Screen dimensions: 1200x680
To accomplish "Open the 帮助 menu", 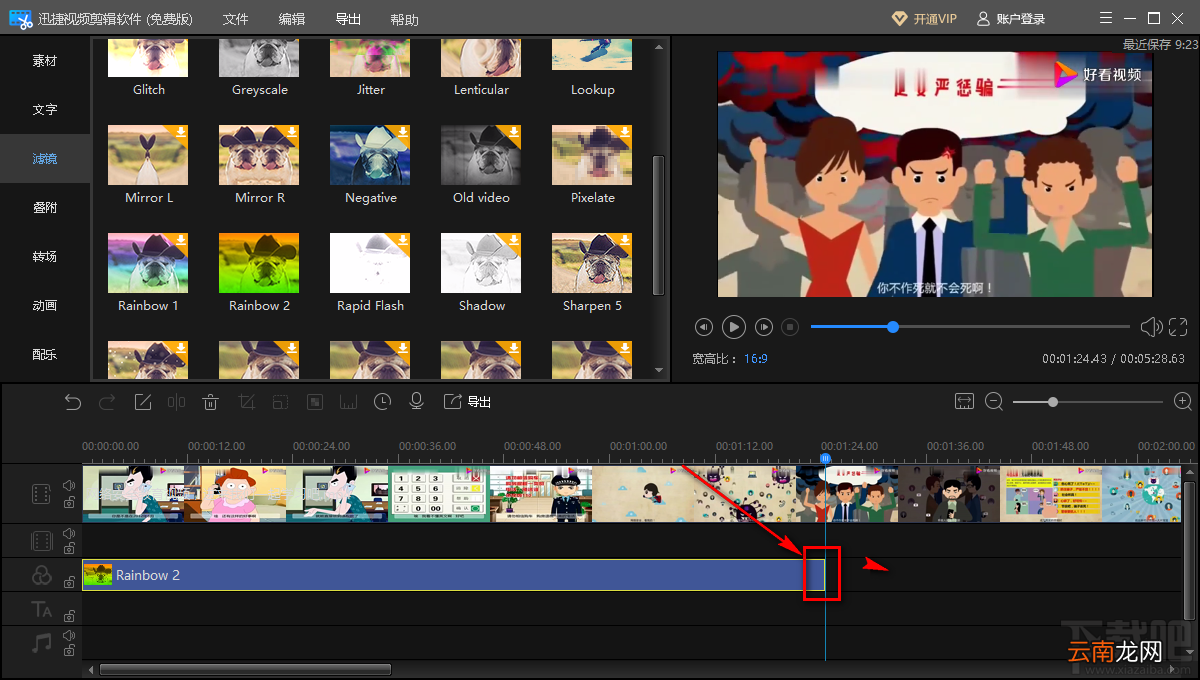I will pos(405,19).
